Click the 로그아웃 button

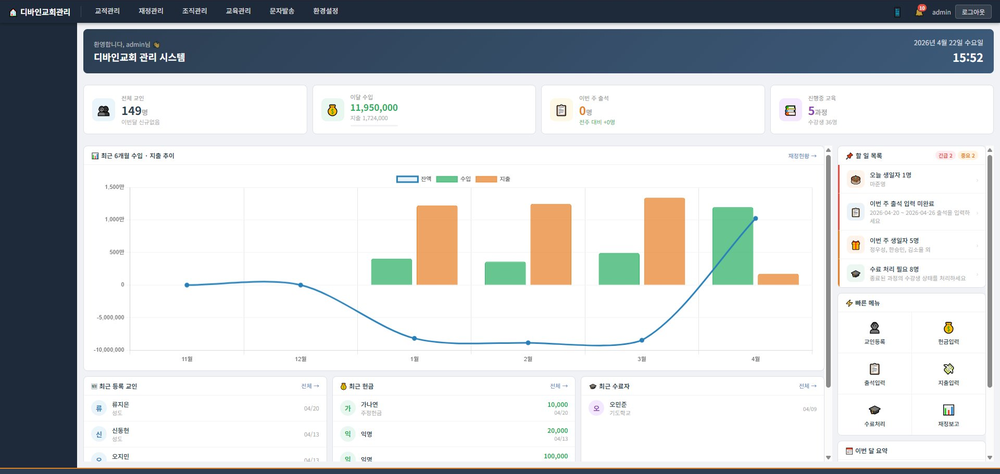pos(973,12)
